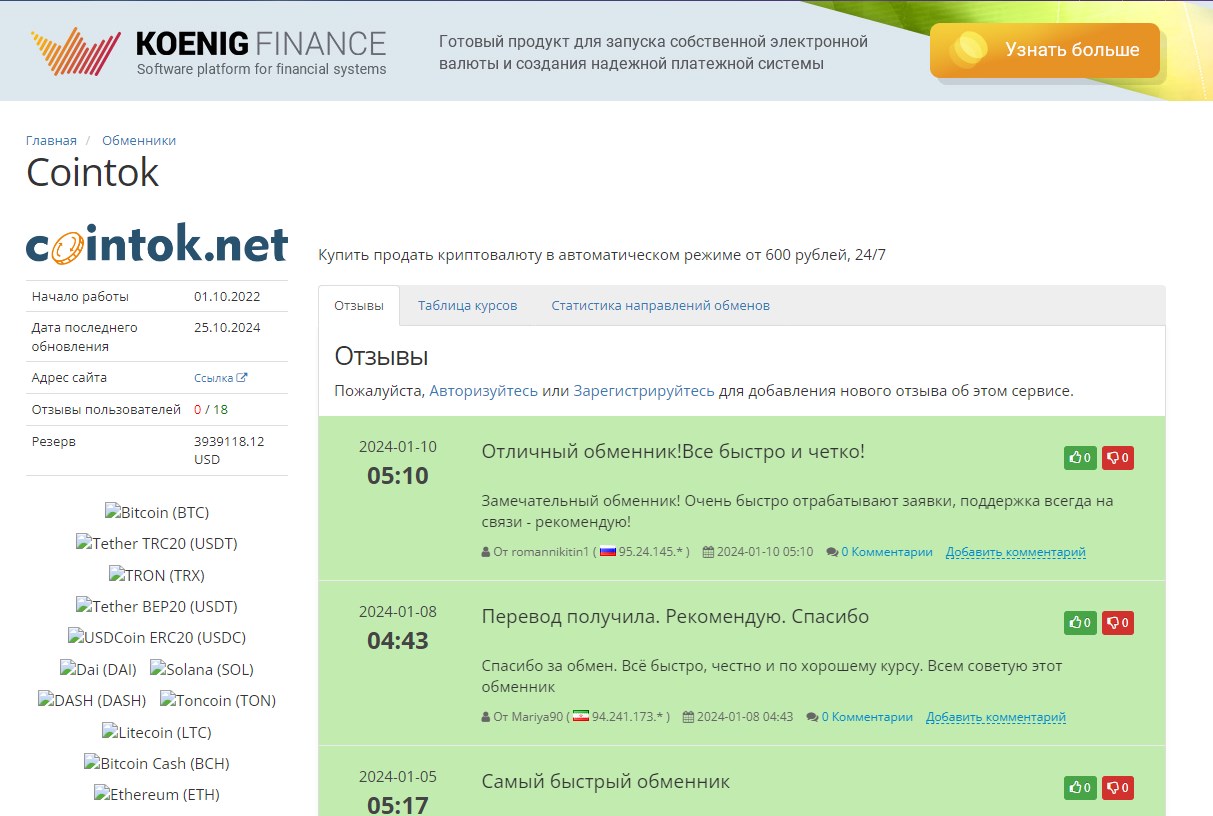Click the USDCoin ERC20 (USDC) currency image
Screen dimensions: 1213x816
157,637
